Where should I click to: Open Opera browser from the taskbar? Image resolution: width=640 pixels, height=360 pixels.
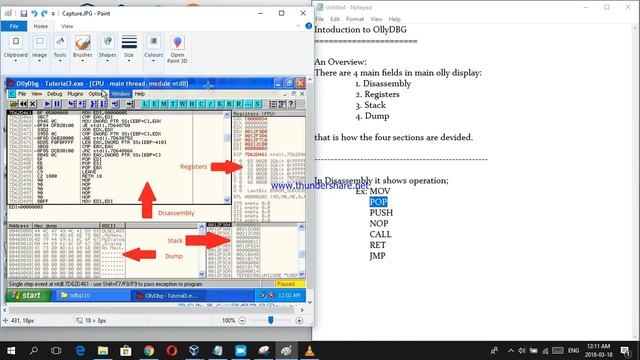tap(172, 351)
